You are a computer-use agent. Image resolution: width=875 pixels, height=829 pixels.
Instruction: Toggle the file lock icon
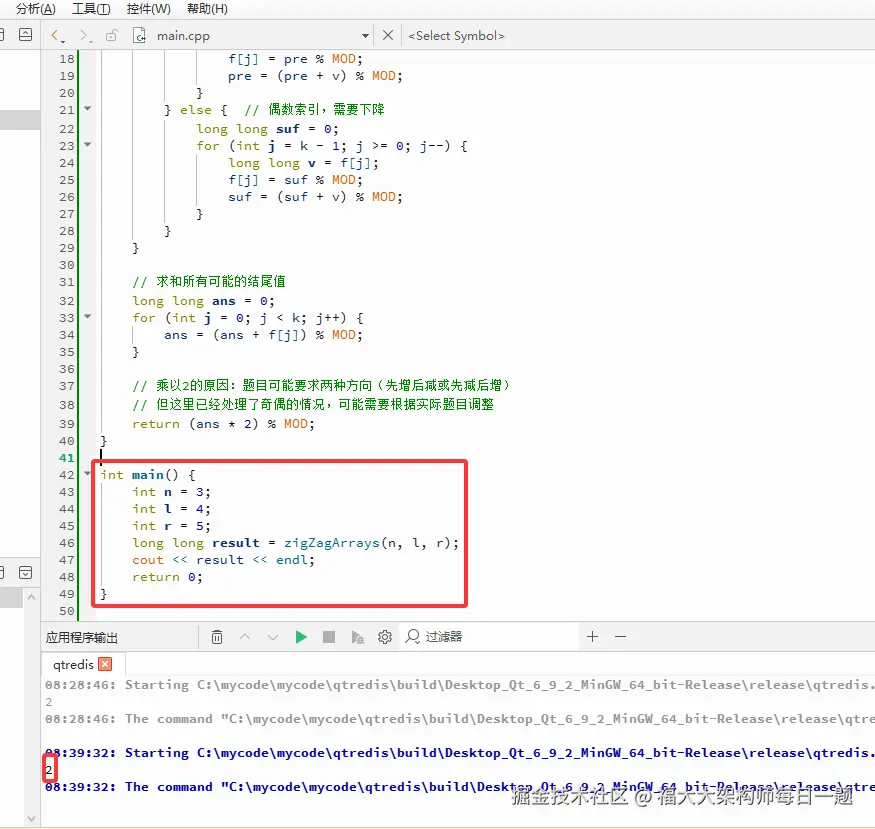point(112,36)
